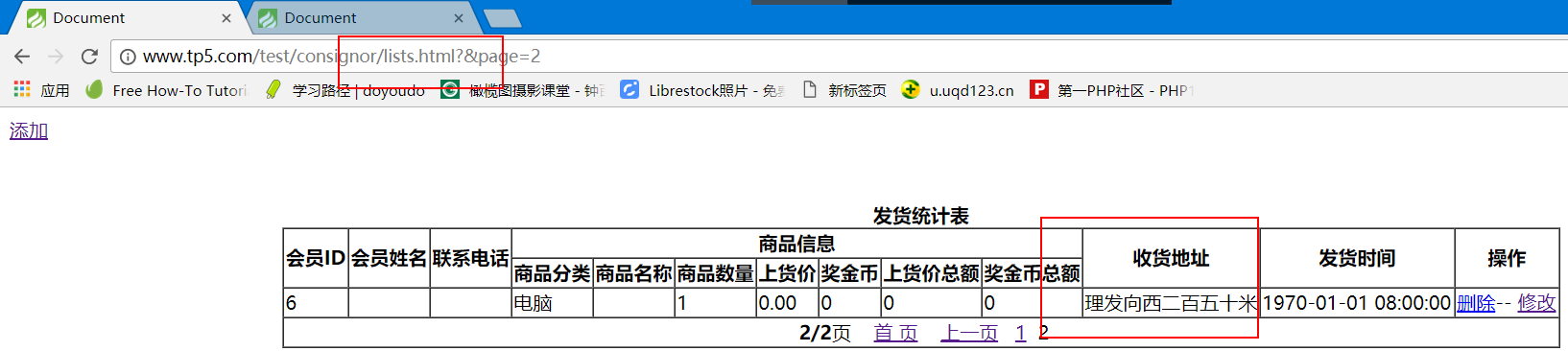Click the 会员姓名 column header
Screen dimensions: 1568x351
coord(389,258)
